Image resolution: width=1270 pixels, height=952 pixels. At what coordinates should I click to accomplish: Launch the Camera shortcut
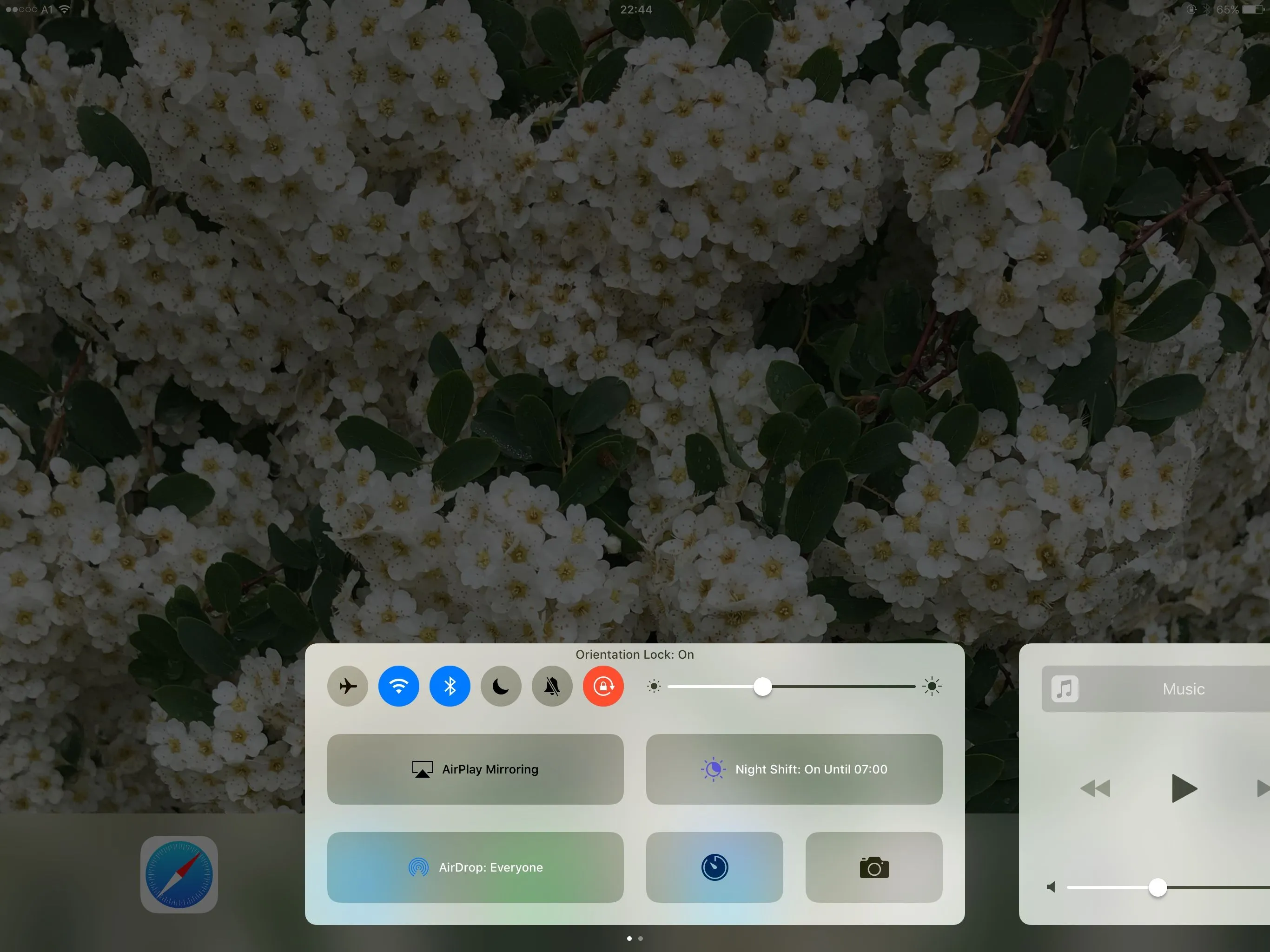pyautogui.click(x=874, y=867)
